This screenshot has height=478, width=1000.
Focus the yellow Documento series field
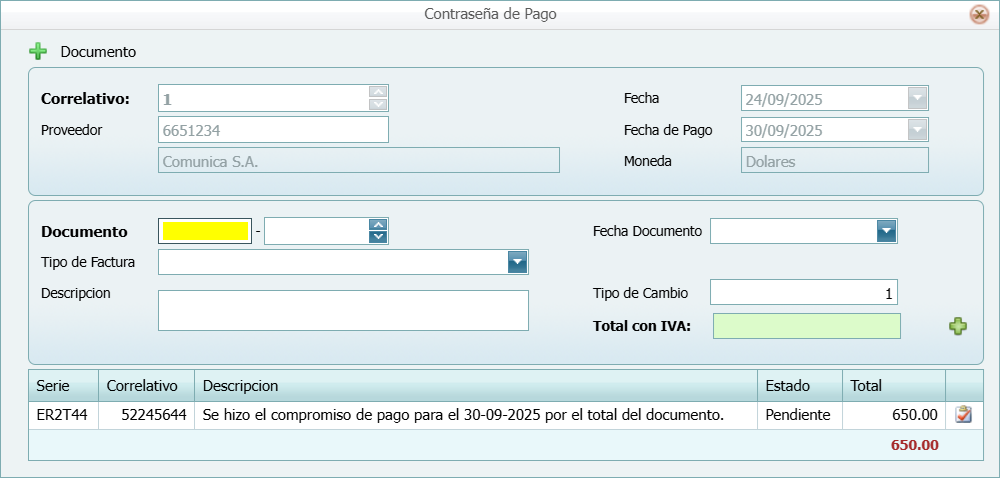205,231
